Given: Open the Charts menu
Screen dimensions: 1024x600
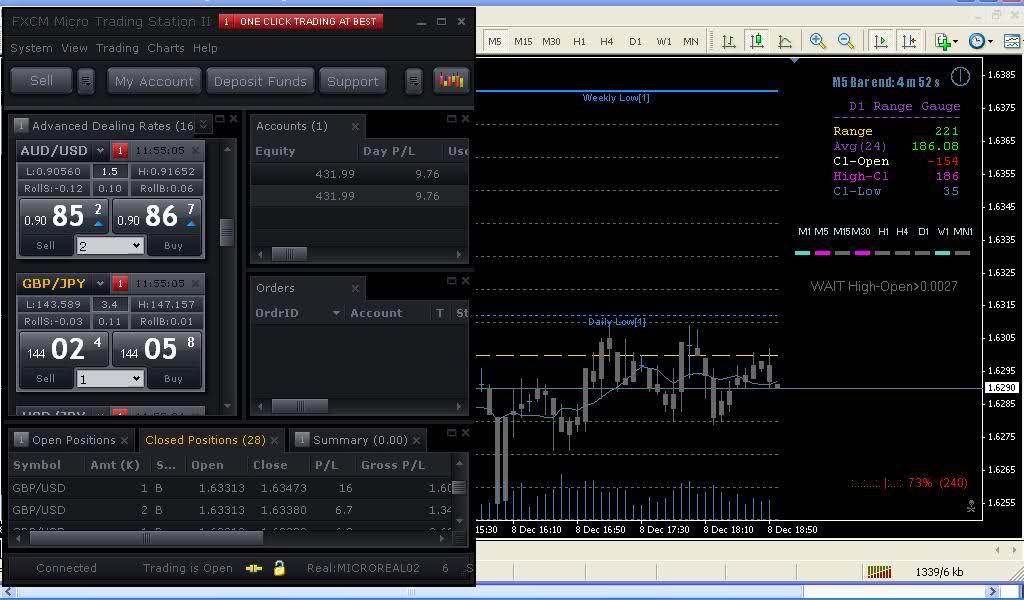Looking at the screenshot, I should (x=166, y=48).
